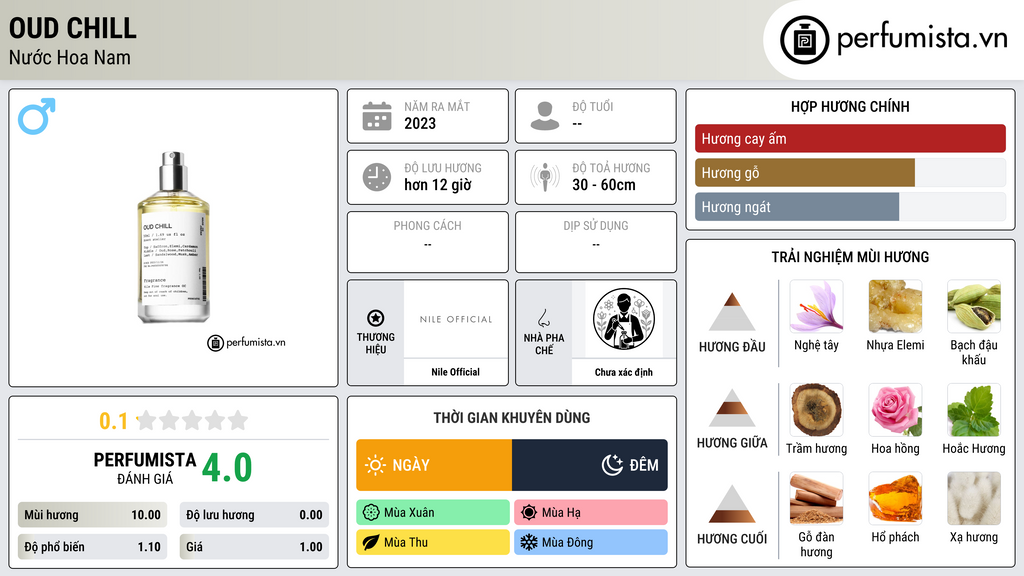Click the Hương đầu pyramid icon
1024x576 pixels.
[x=732, y=312]
